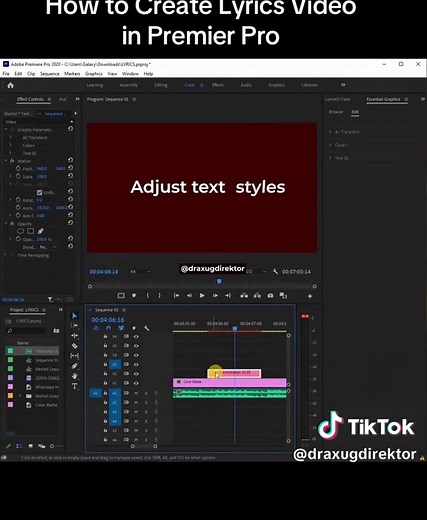Image resolution: width=427 pixels, height=520 pixels.
Task: Go to Out point in Program monitor
Action: coord(228,295)
